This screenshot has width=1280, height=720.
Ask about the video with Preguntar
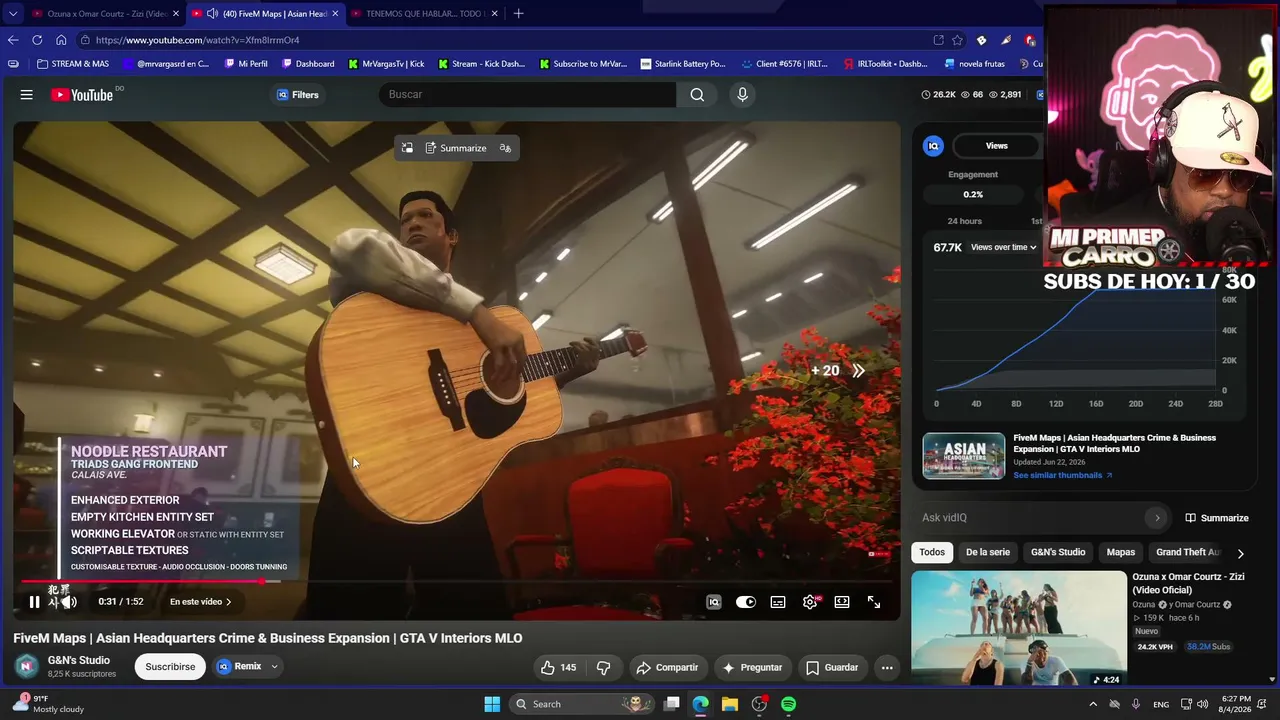coord(752,667)
